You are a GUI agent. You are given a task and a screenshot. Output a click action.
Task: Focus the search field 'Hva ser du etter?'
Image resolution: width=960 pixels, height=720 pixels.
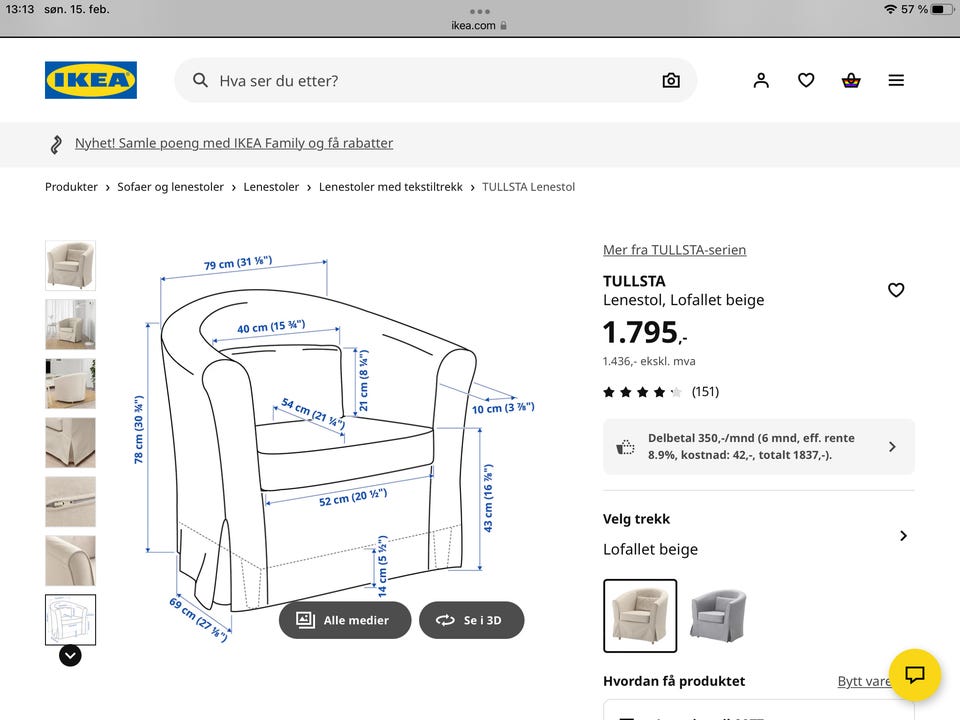click(436, 80)
